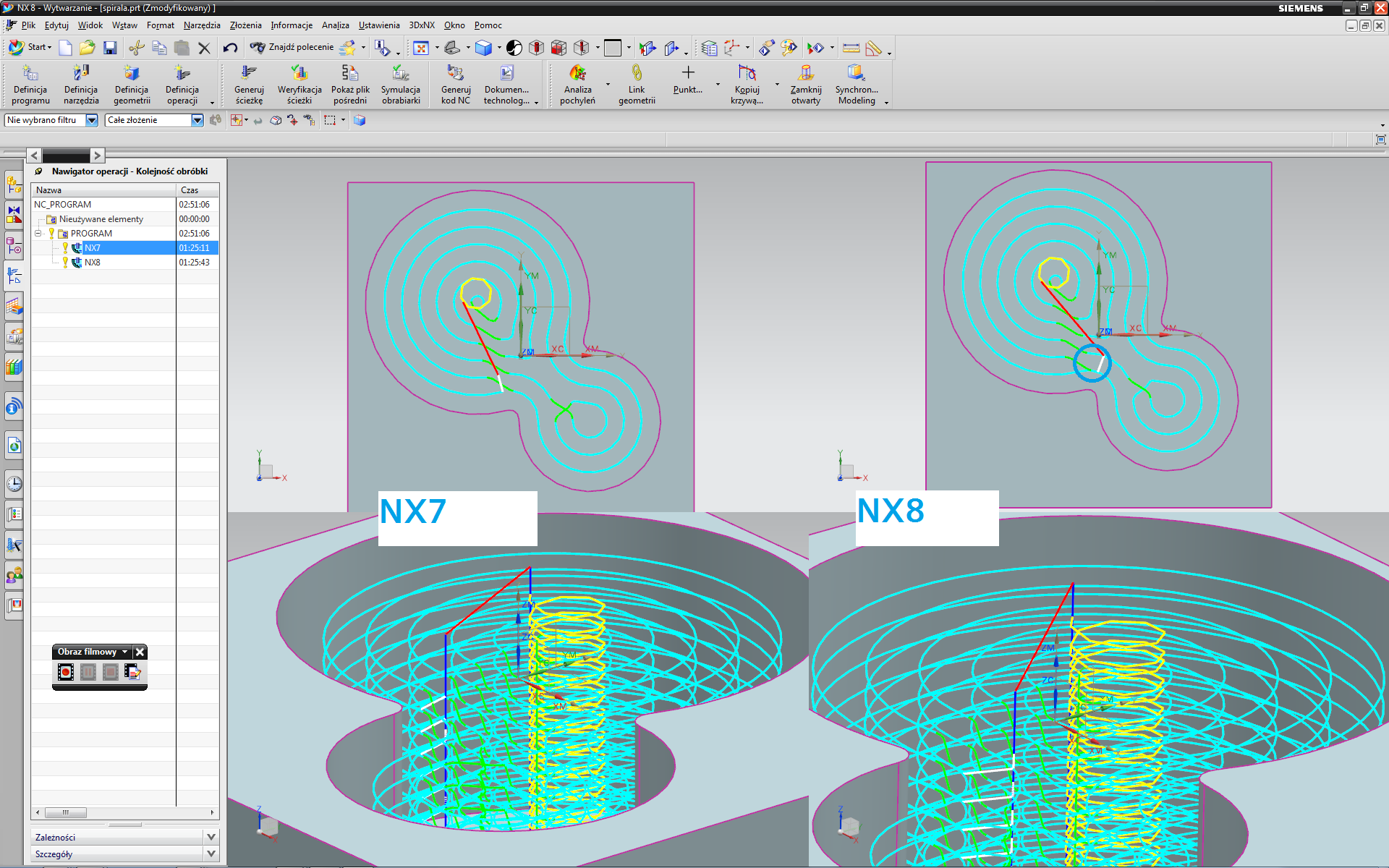Click the Czas column header
This screenshot has height=868, width=1389.
[197, 190]
